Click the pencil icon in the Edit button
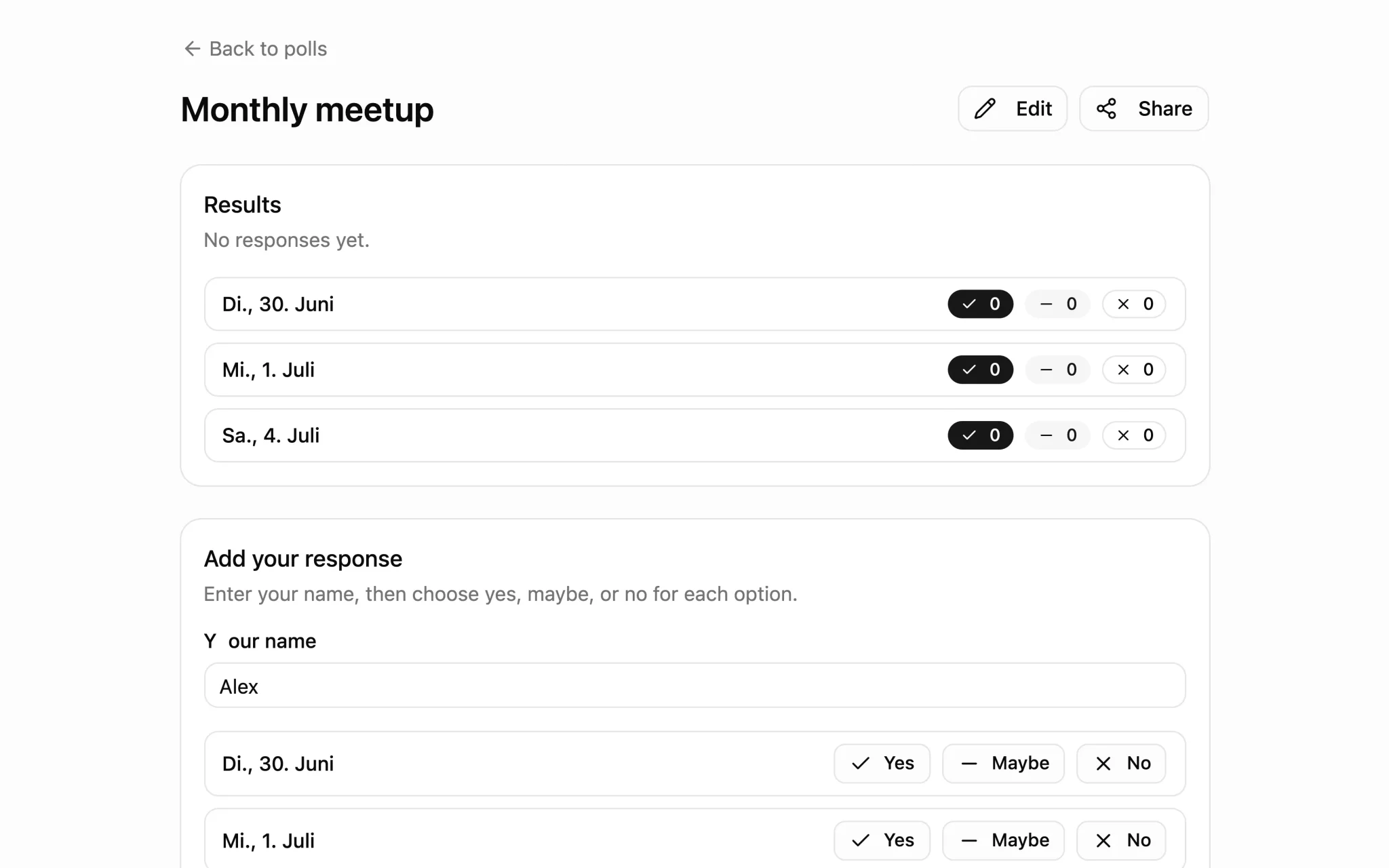The width and height of the screenshot is (1389, 868). point(985,108)
